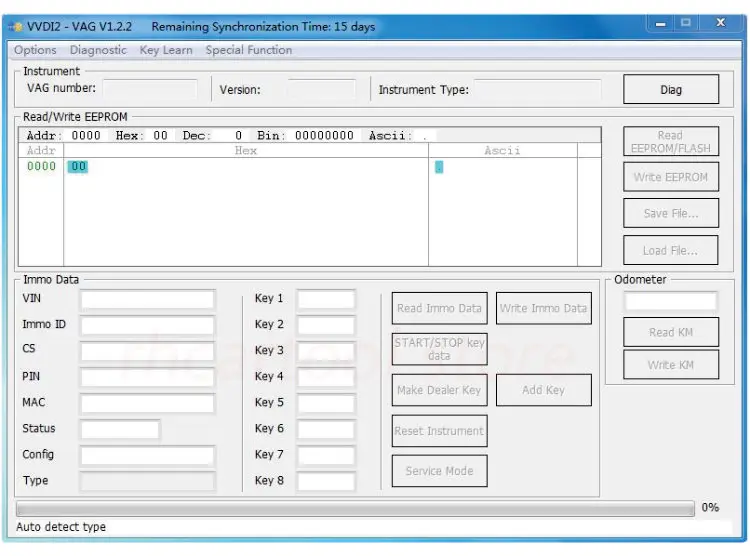750x556 pixels.
Task: Click the 0000 address row label
Action: [41, 167]
